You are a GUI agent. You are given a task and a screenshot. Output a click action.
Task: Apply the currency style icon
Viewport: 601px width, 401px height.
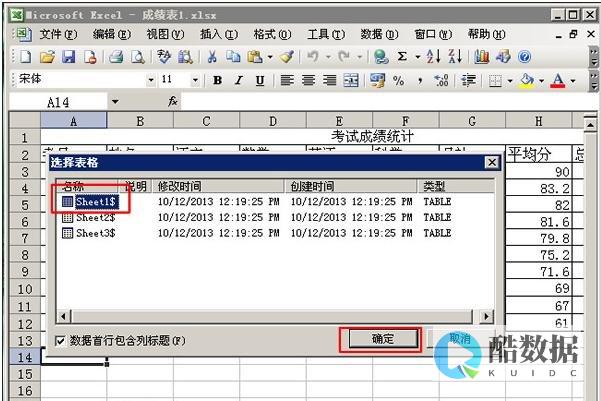377,80
